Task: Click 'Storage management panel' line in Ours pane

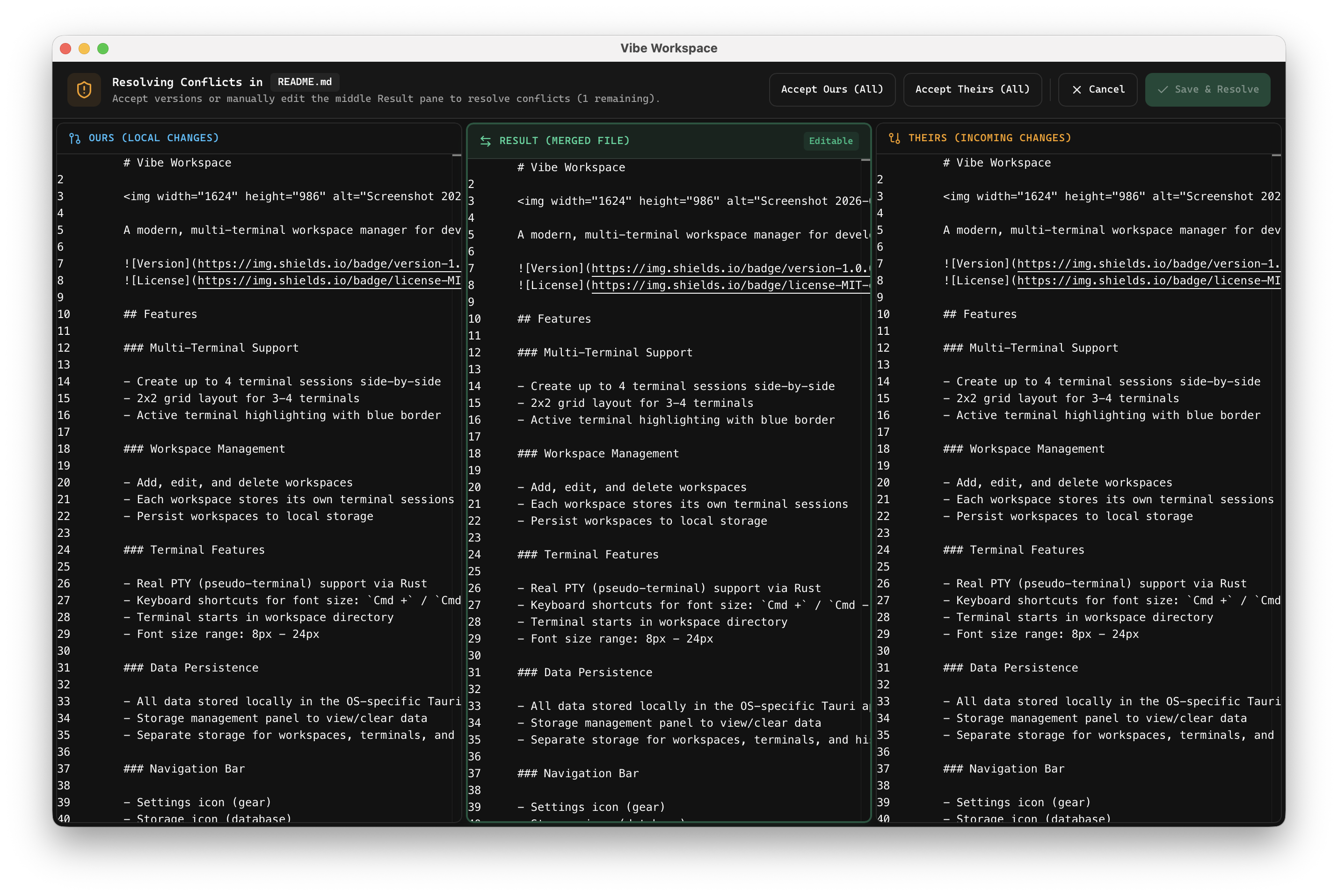Action: (x=275, y=718)
